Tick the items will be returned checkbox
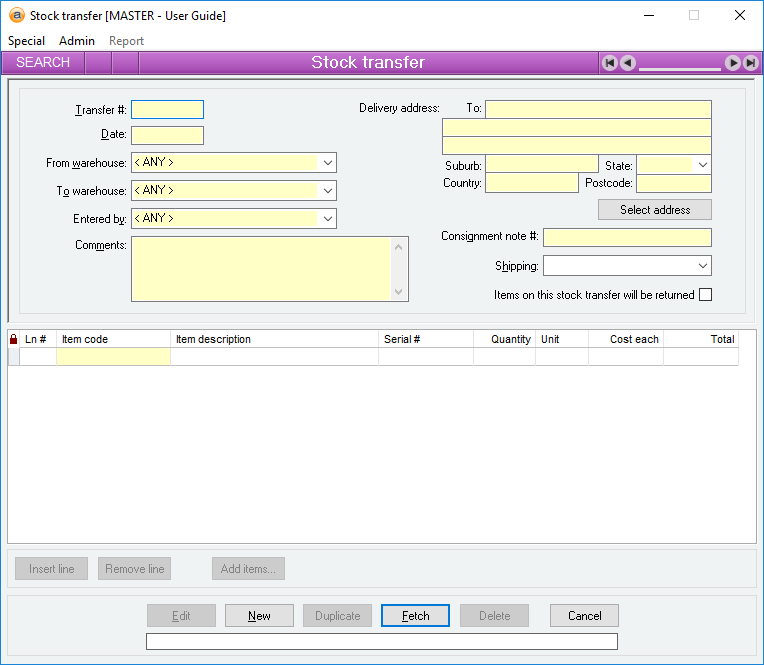Screen dimensions: 764x665 pyautogui.click(x=705, y=295)
